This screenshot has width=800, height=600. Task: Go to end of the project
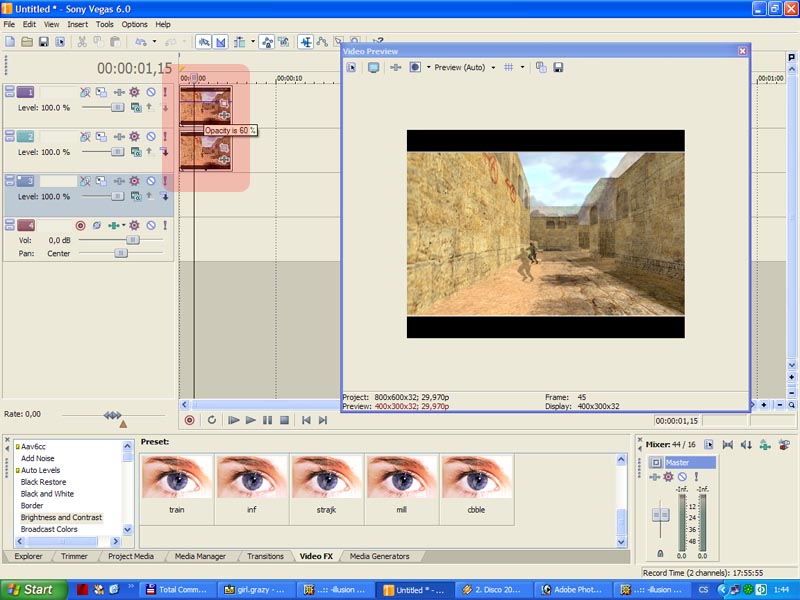coord(322,420)
